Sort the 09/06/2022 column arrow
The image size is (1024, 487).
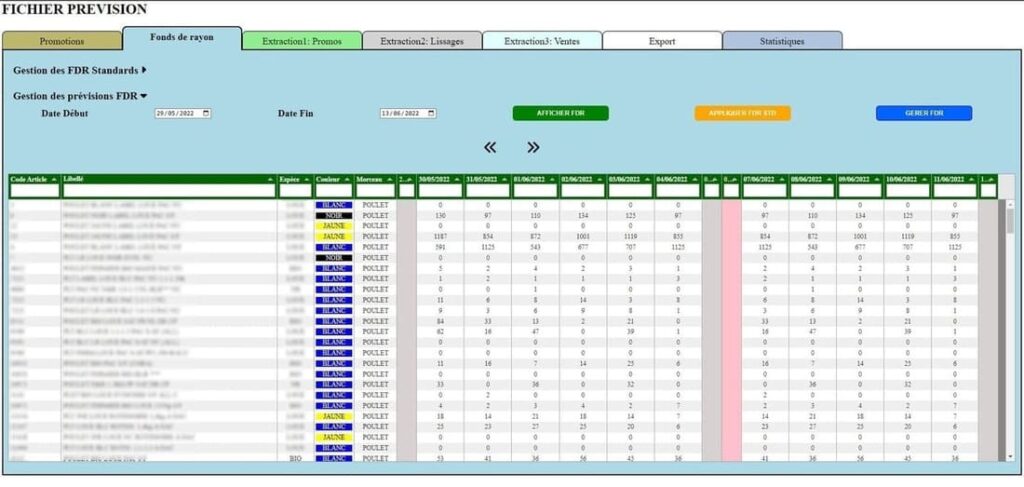[876, 179]
